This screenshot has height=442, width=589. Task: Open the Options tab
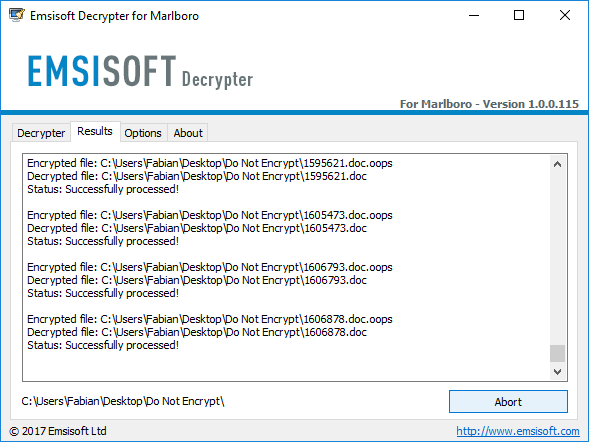click(143, 133)
